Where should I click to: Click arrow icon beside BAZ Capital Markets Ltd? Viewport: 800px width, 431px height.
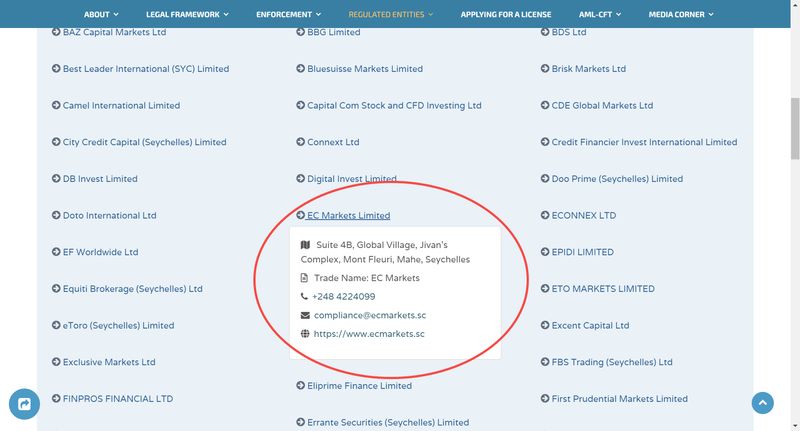(x=56, y=32)
